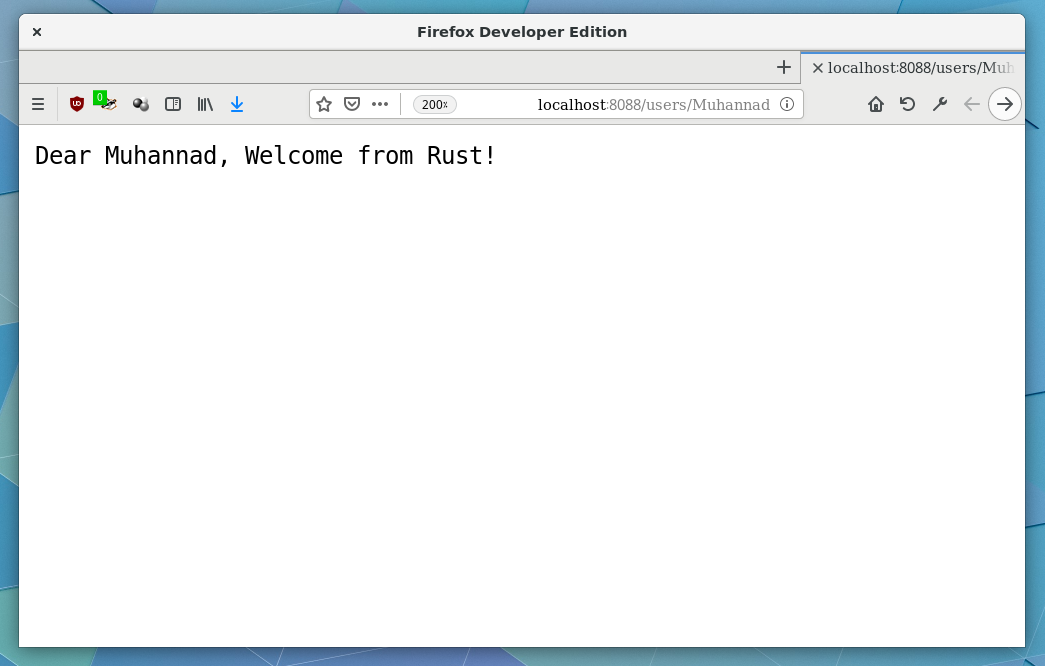Viewport: 1045px width, 666px height.
Task: Bookmark this page with the star
Action: click(324, 104)
